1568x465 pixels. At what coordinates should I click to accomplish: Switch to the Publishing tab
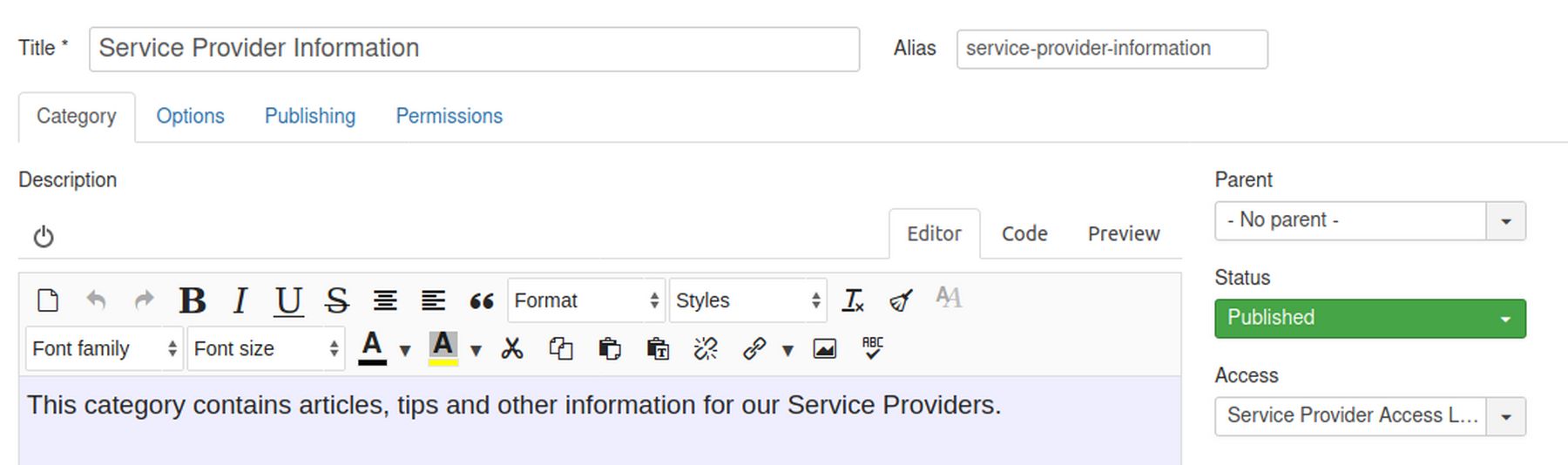(310, 116)
